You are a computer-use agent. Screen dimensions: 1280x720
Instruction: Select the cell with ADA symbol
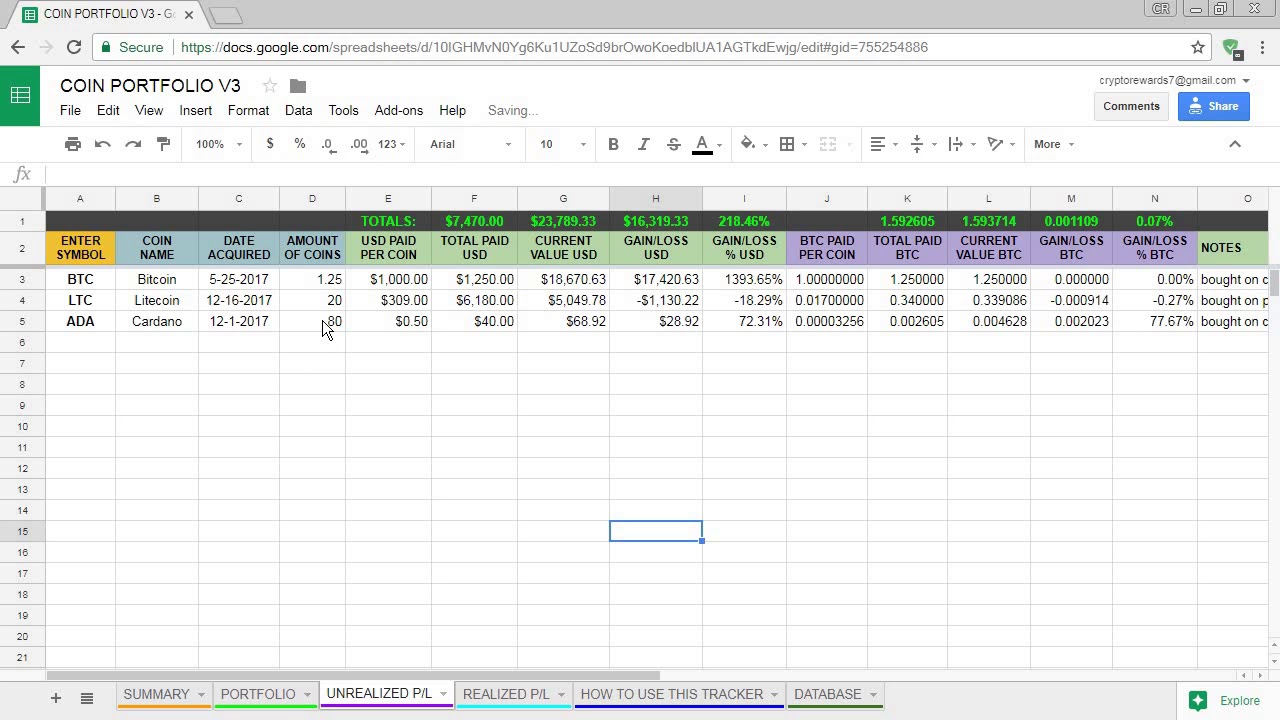80,321
